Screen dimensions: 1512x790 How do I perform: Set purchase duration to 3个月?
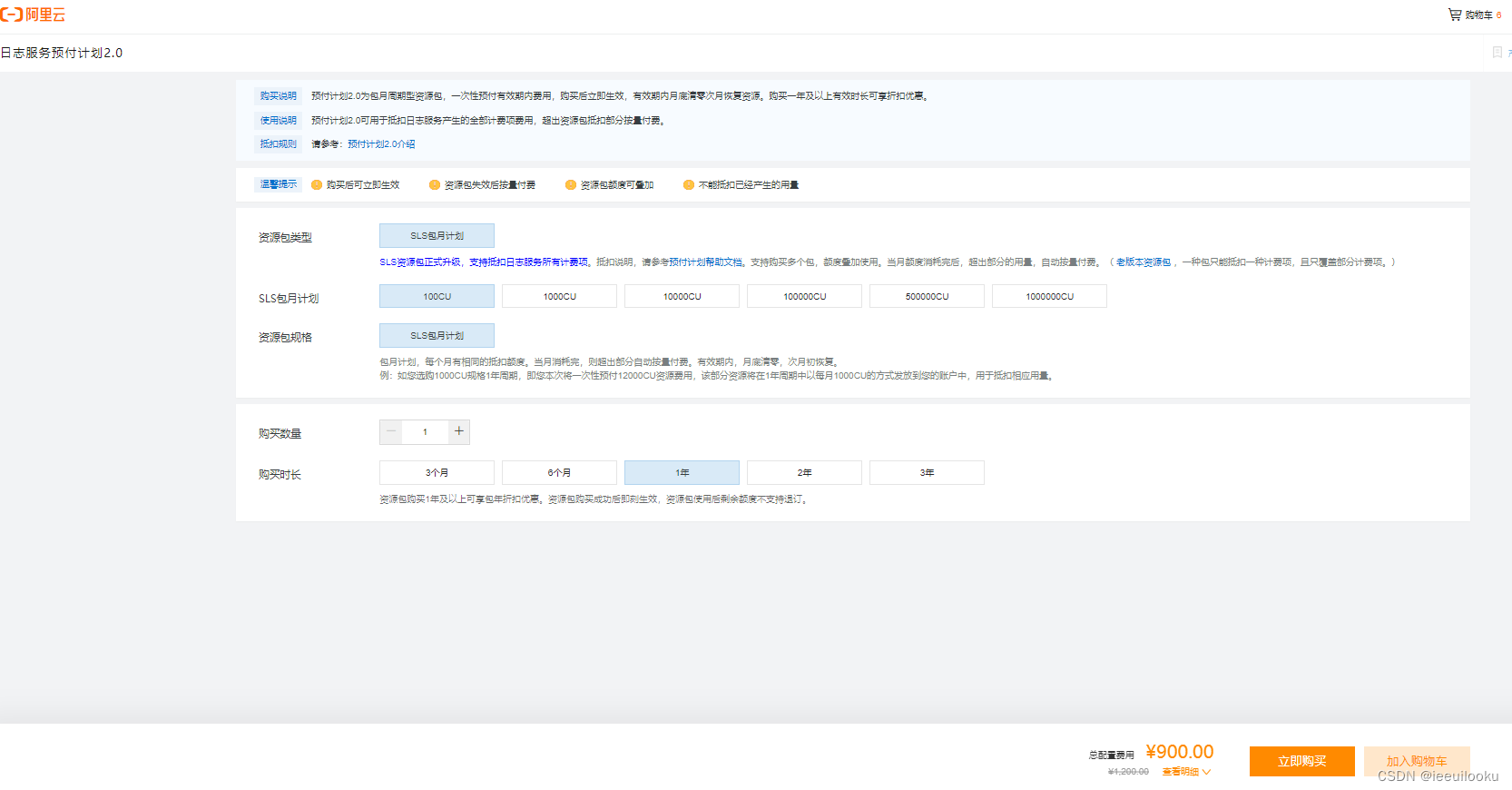click(x=437, y=472)
